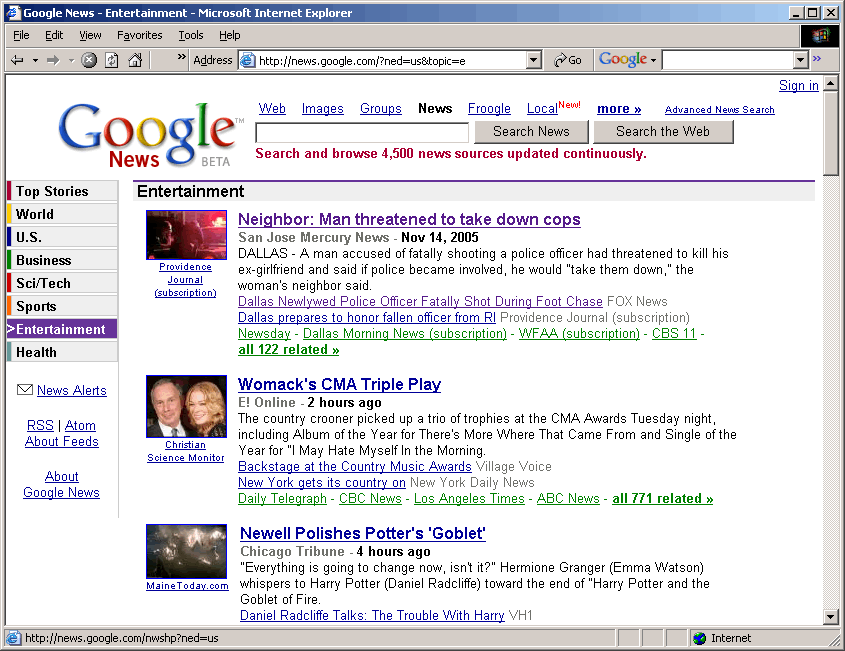
Task: Open the View menu
Action: [90, 36]
